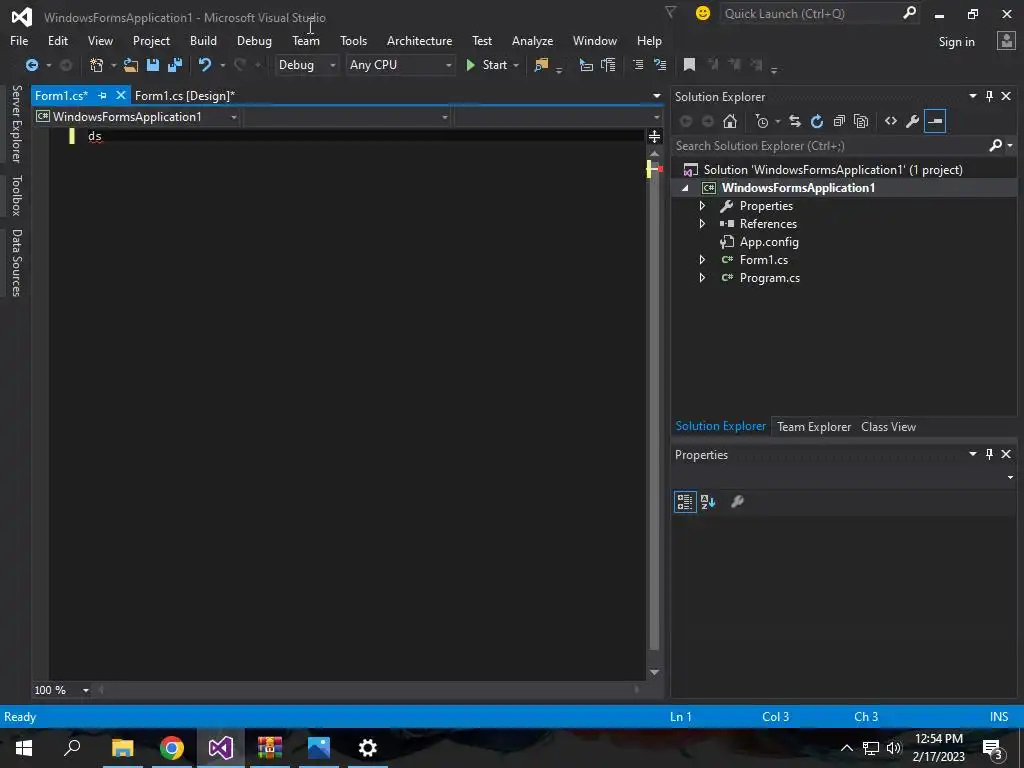This screenshot has width=1024, height=768.
Task: Undo the last edit via toolbar
Action: [x=205, y=65]
